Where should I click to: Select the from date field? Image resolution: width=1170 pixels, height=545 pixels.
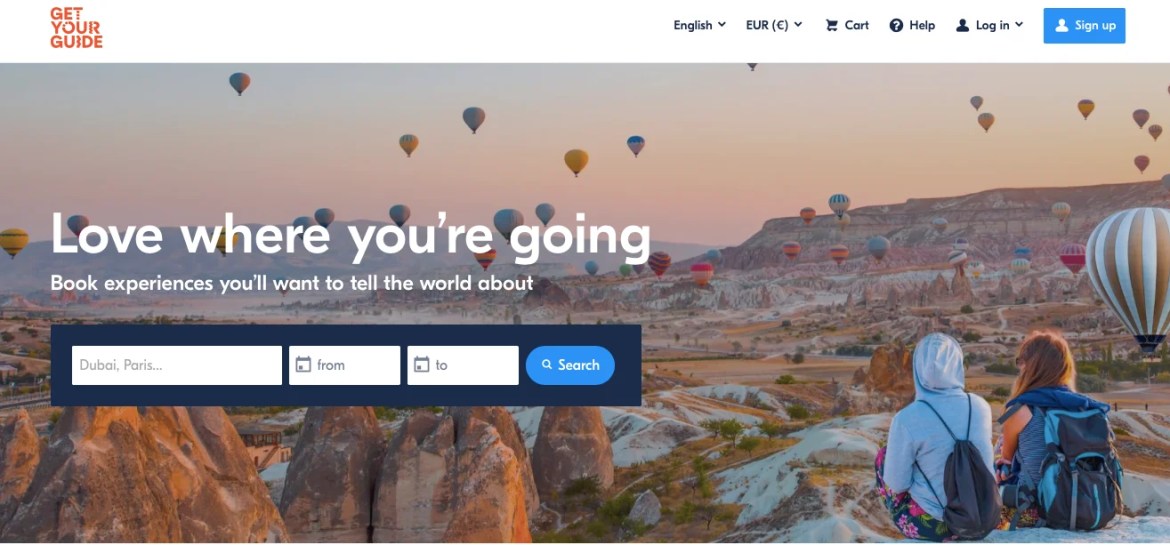click(345, 365)
